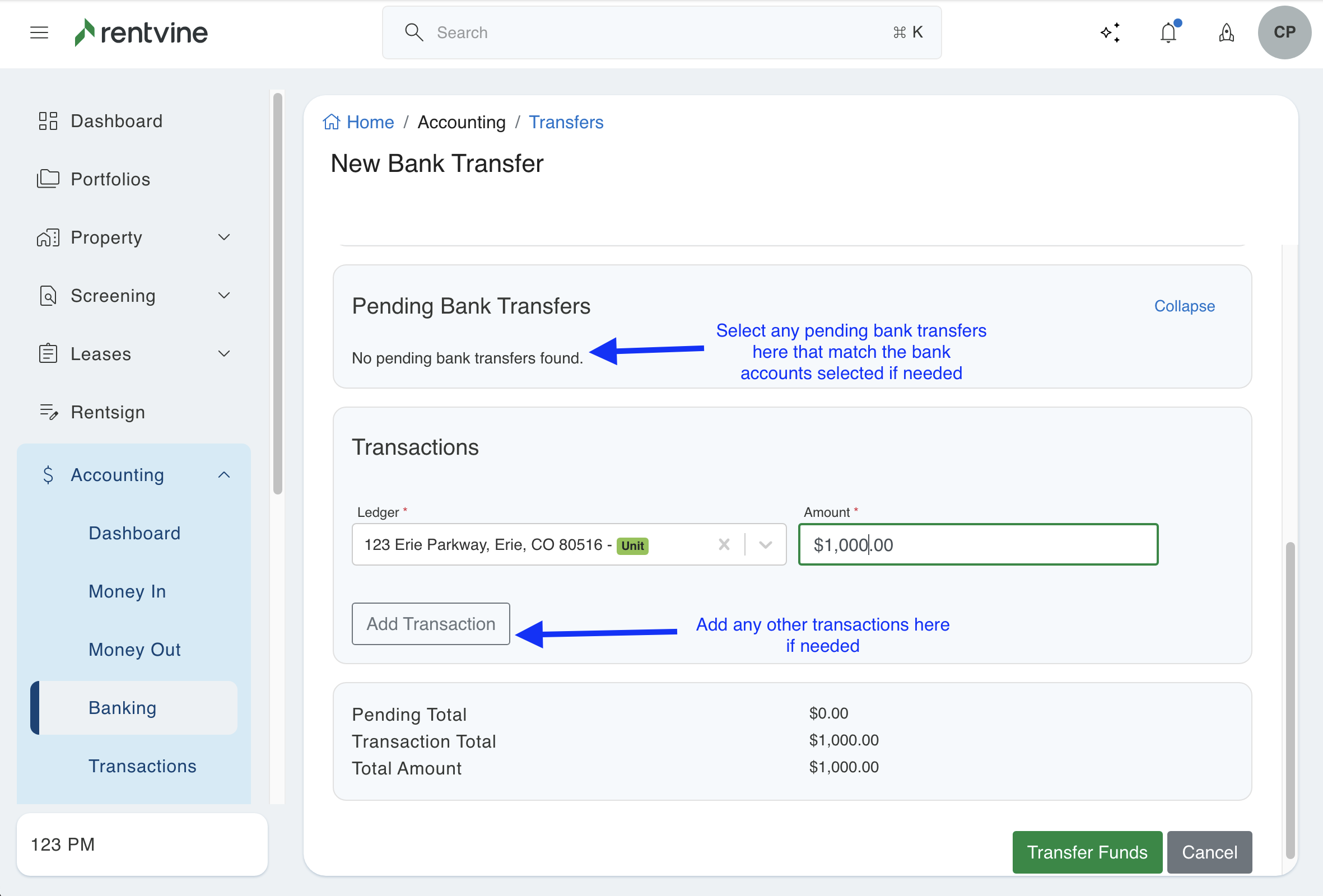The height and width of the screenshot is (896, 1323).
Task: Select Money In in sidebar
Action: click(x=127, y=591)
